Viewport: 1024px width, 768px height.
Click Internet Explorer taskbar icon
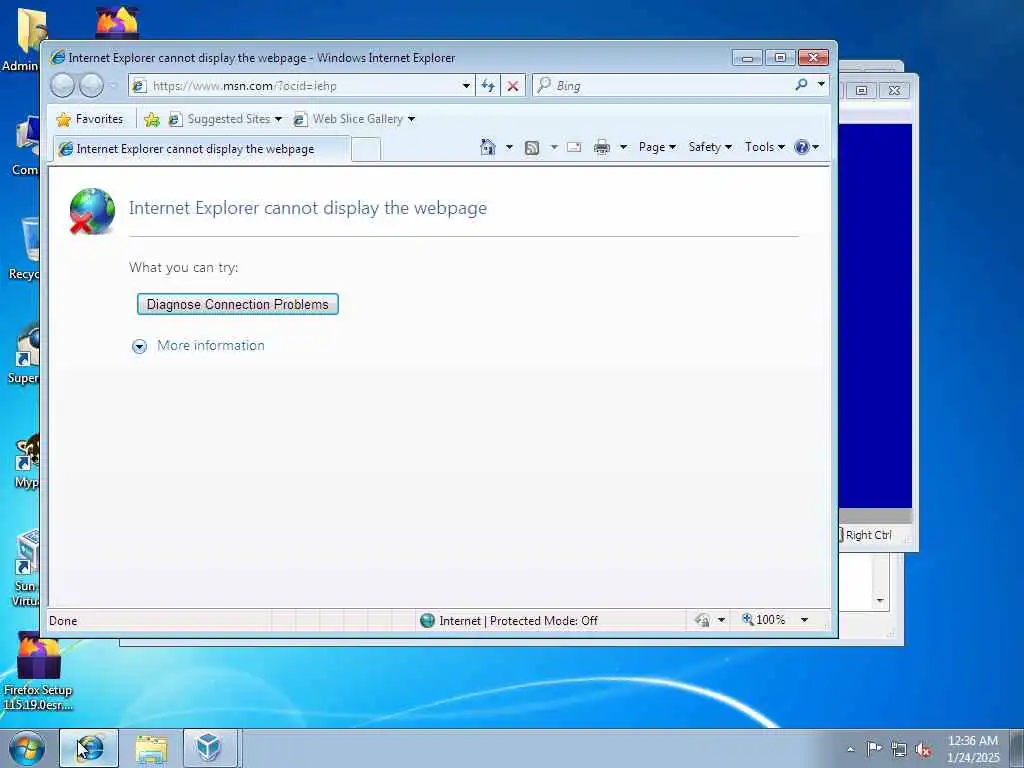(x=89, y=748)
